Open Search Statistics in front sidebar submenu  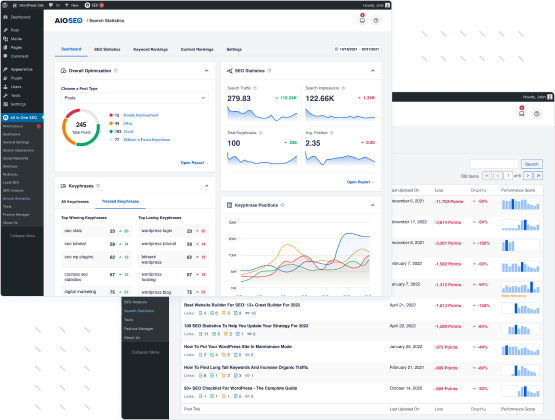(17, 199)
